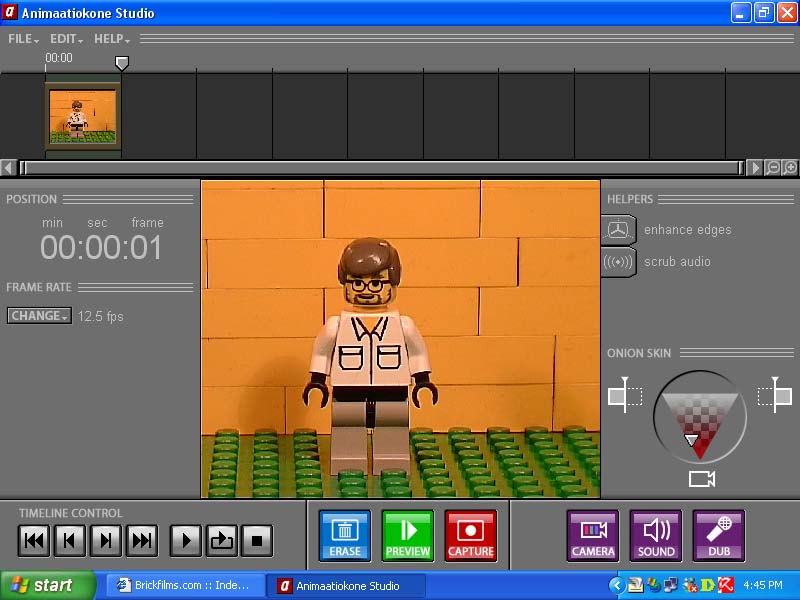
Task: Enable the scrub audio helper
Action: [619, 261]
